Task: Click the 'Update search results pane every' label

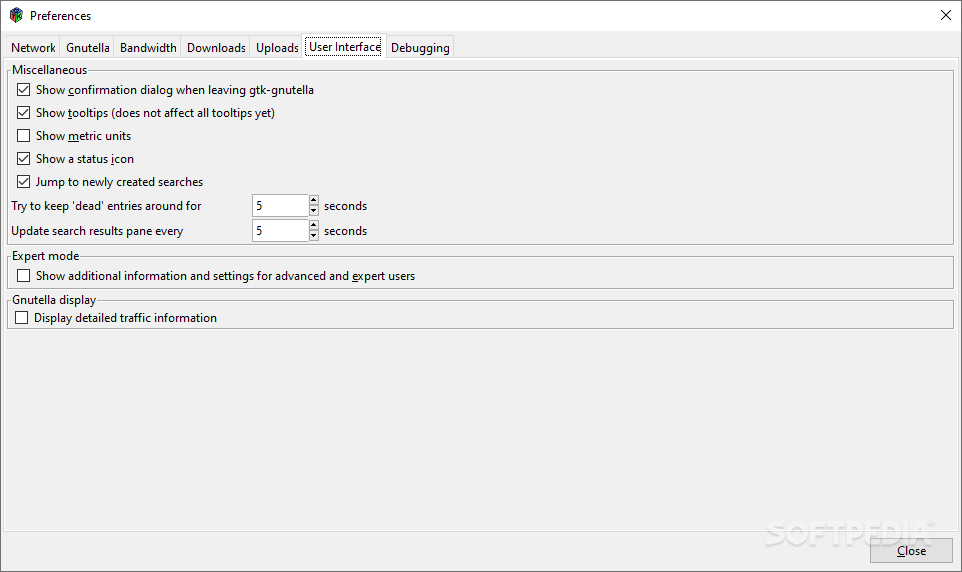Action: pos(97,231)
